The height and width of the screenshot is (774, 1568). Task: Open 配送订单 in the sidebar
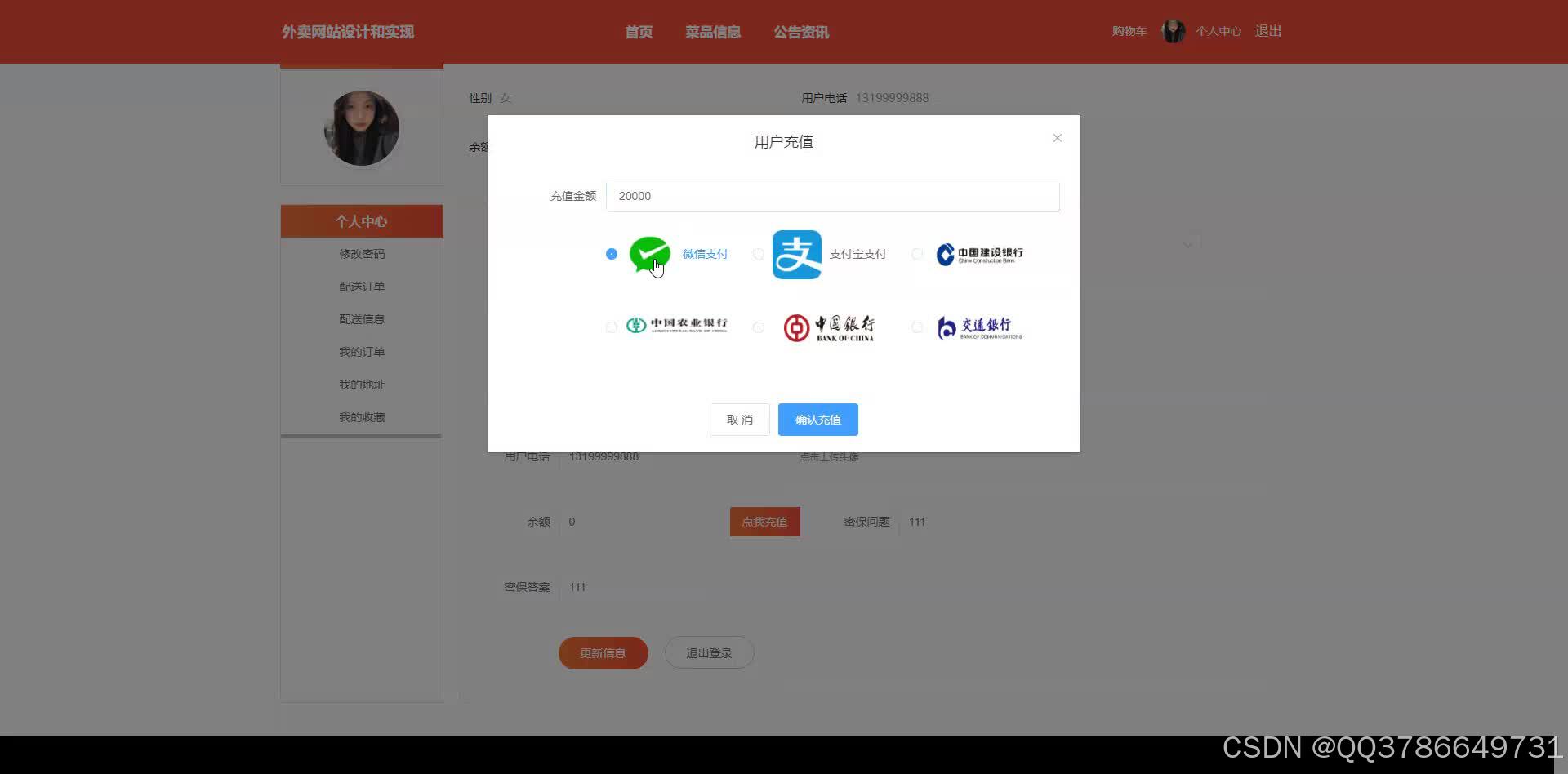362,287
